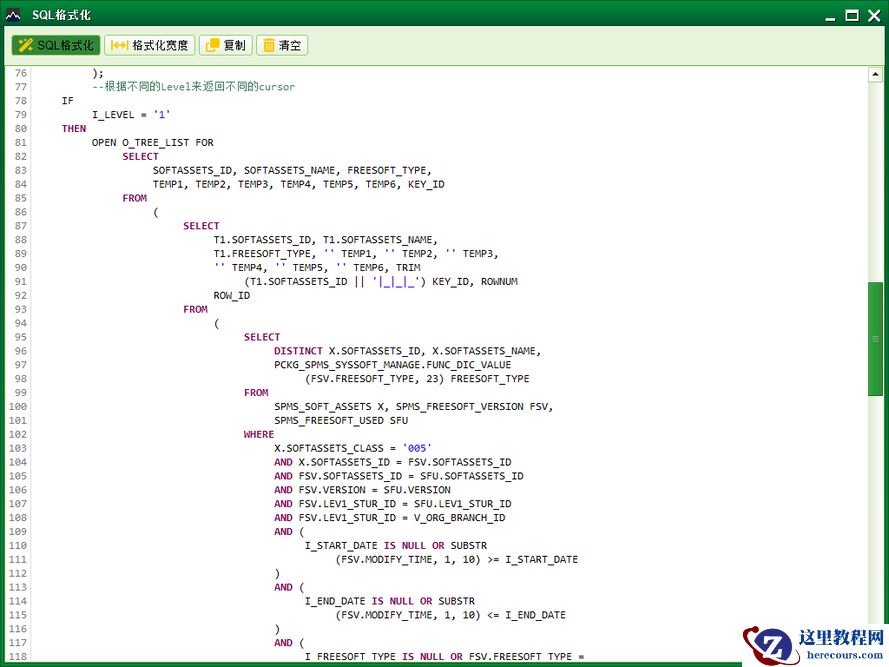Click the WHERE keyword on line 102

click(x=258, y=434)
